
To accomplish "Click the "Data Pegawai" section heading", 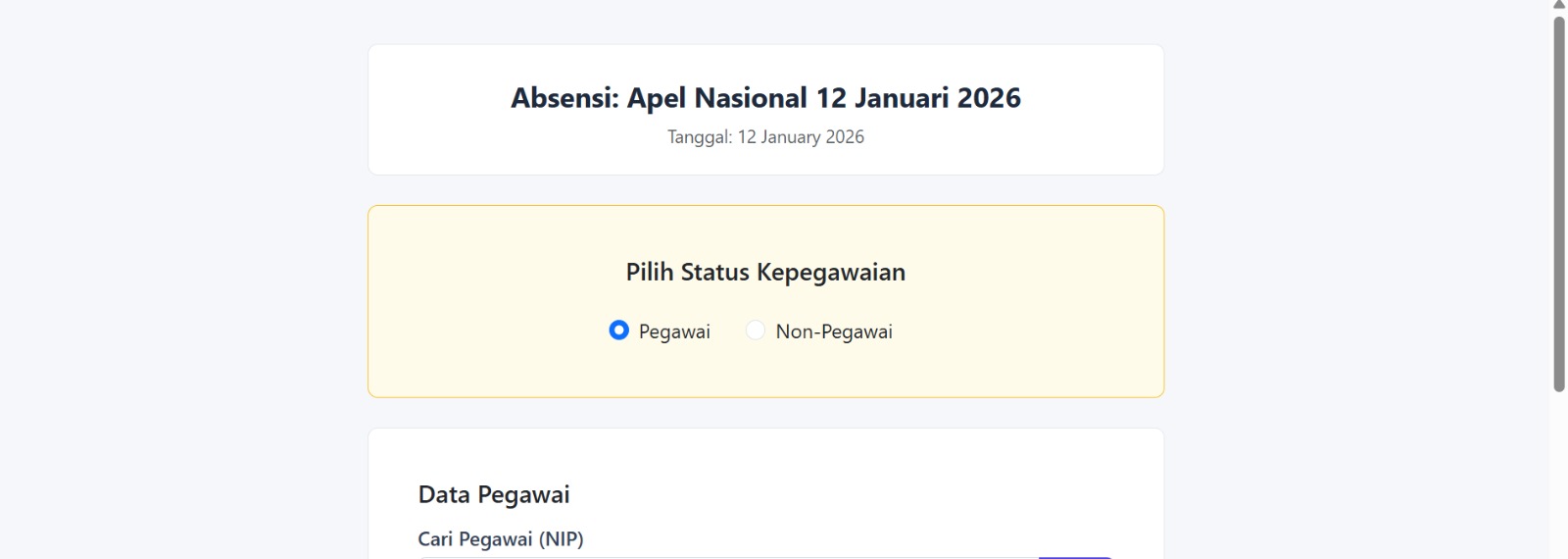I will (494, 494).
